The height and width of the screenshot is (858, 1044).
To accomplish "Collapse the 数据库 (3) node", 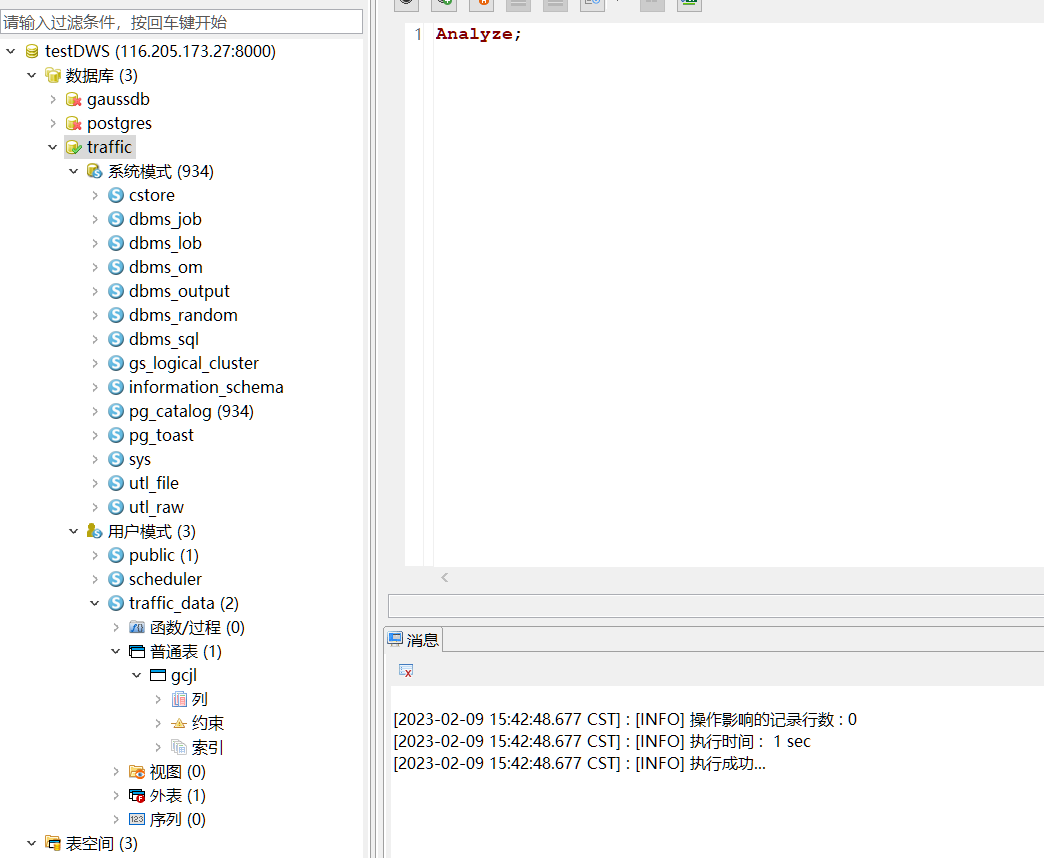I will (31, 75).
